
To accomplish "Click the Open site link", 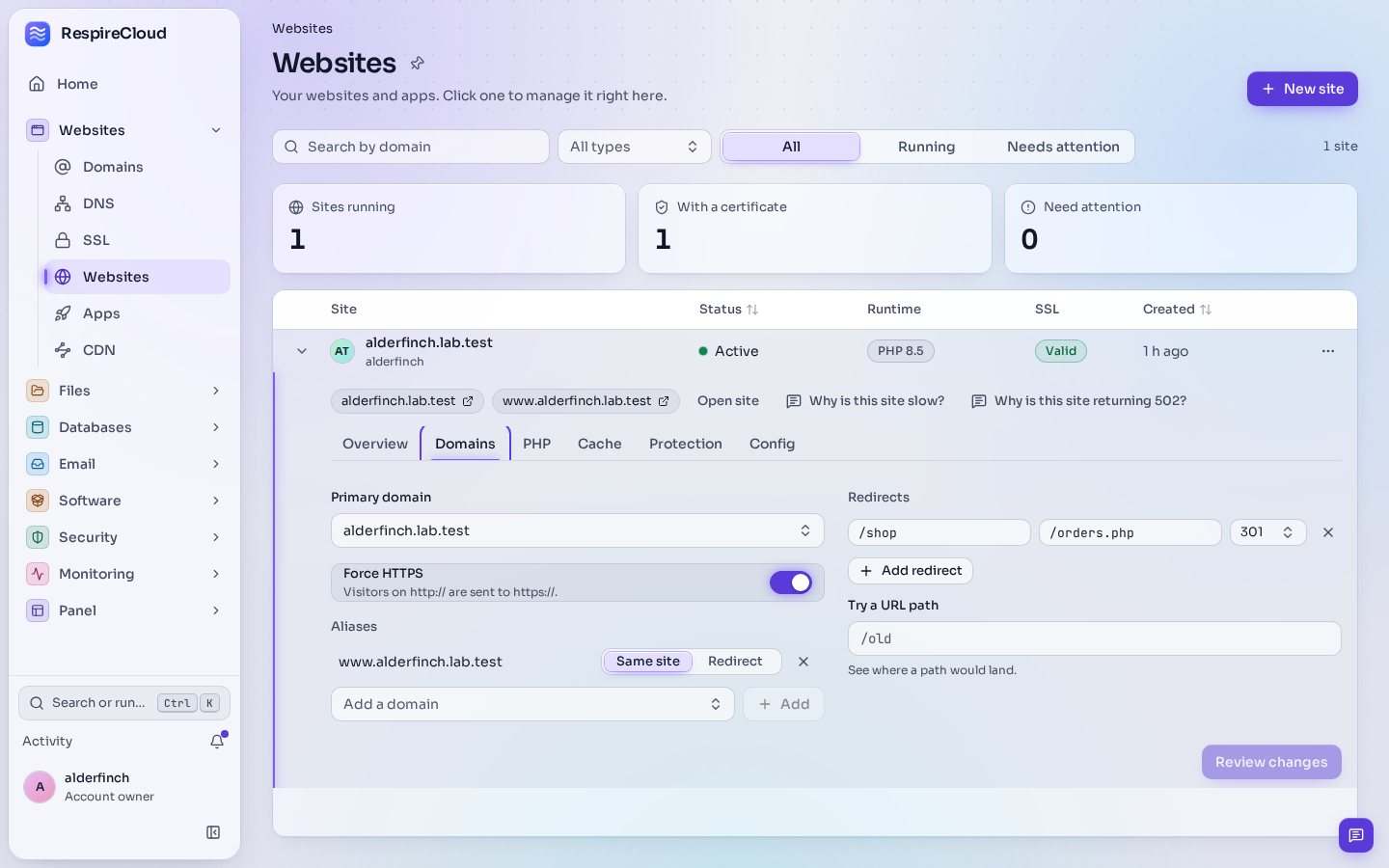I will tap(728, 401).
